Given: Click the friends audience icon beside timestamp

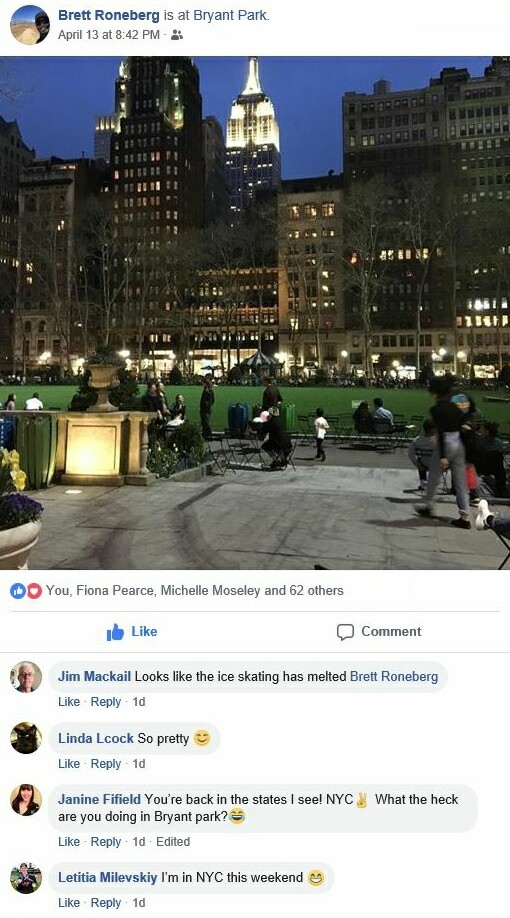Looking at the screenshot, I should point(177,35).
